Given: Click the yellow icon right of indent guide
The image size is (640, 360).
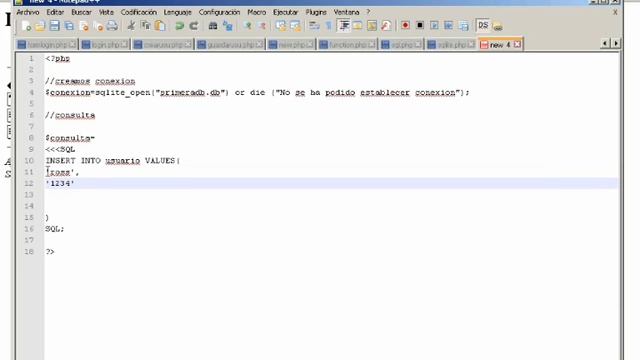Looking at the screenshot, I should coord(358,26).
